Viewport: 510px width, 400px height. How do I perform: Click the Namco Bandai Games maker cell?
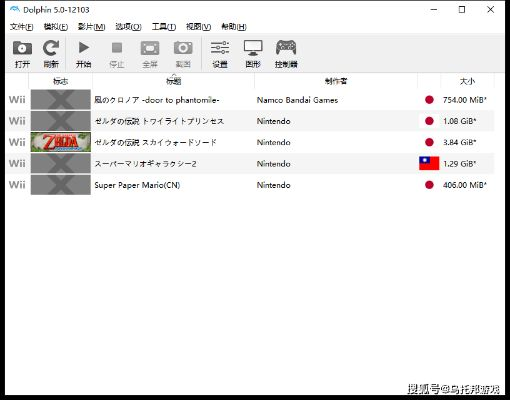point(297,100)
